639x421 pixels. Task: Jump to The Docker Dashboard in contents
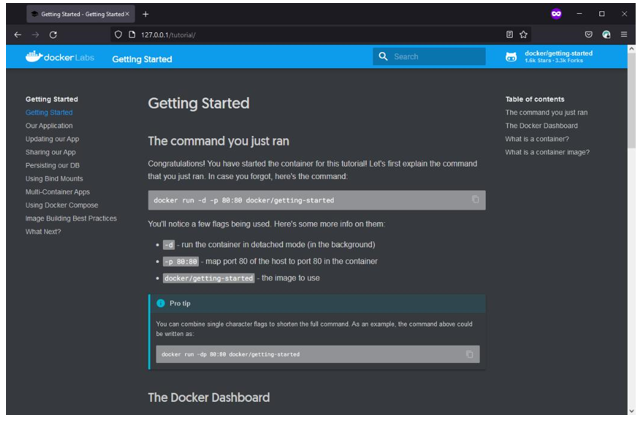pyautogui.click(x=542, y=126)
